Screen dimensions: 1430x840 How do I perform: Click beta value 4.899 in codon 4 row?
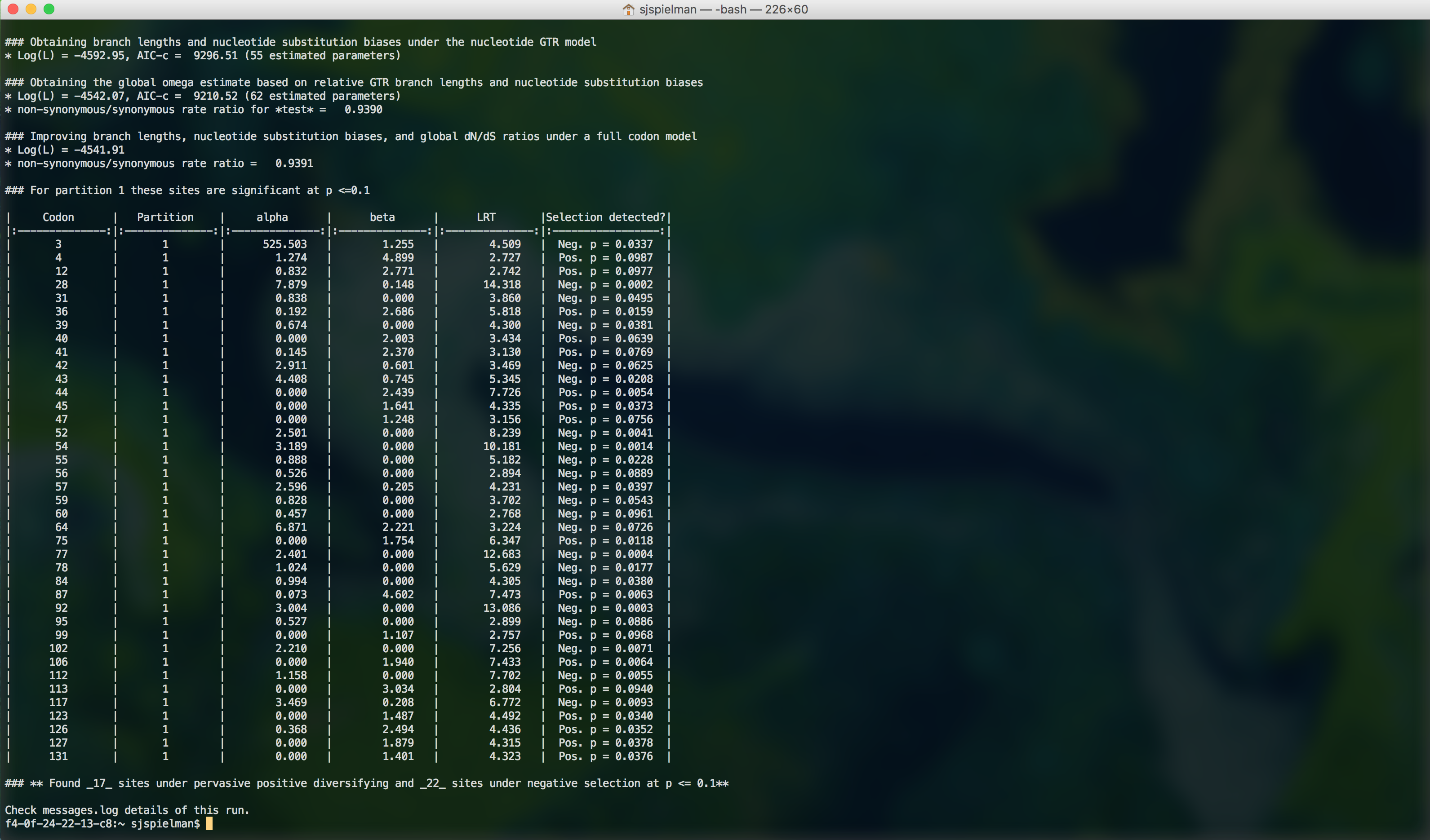[x=398, y=257]
